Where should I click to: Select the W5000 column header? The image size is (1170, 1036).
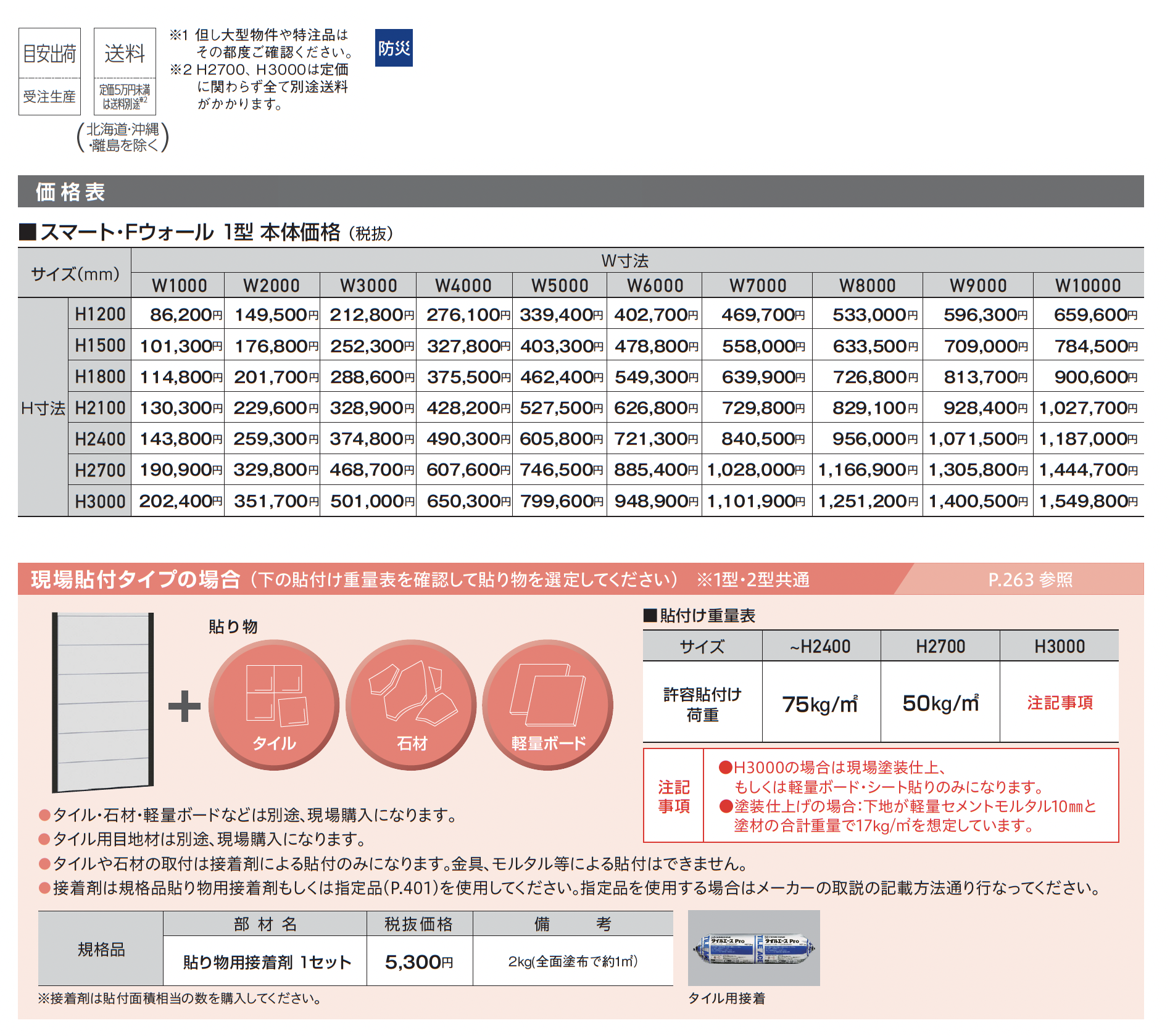click(x=560, y=286)
